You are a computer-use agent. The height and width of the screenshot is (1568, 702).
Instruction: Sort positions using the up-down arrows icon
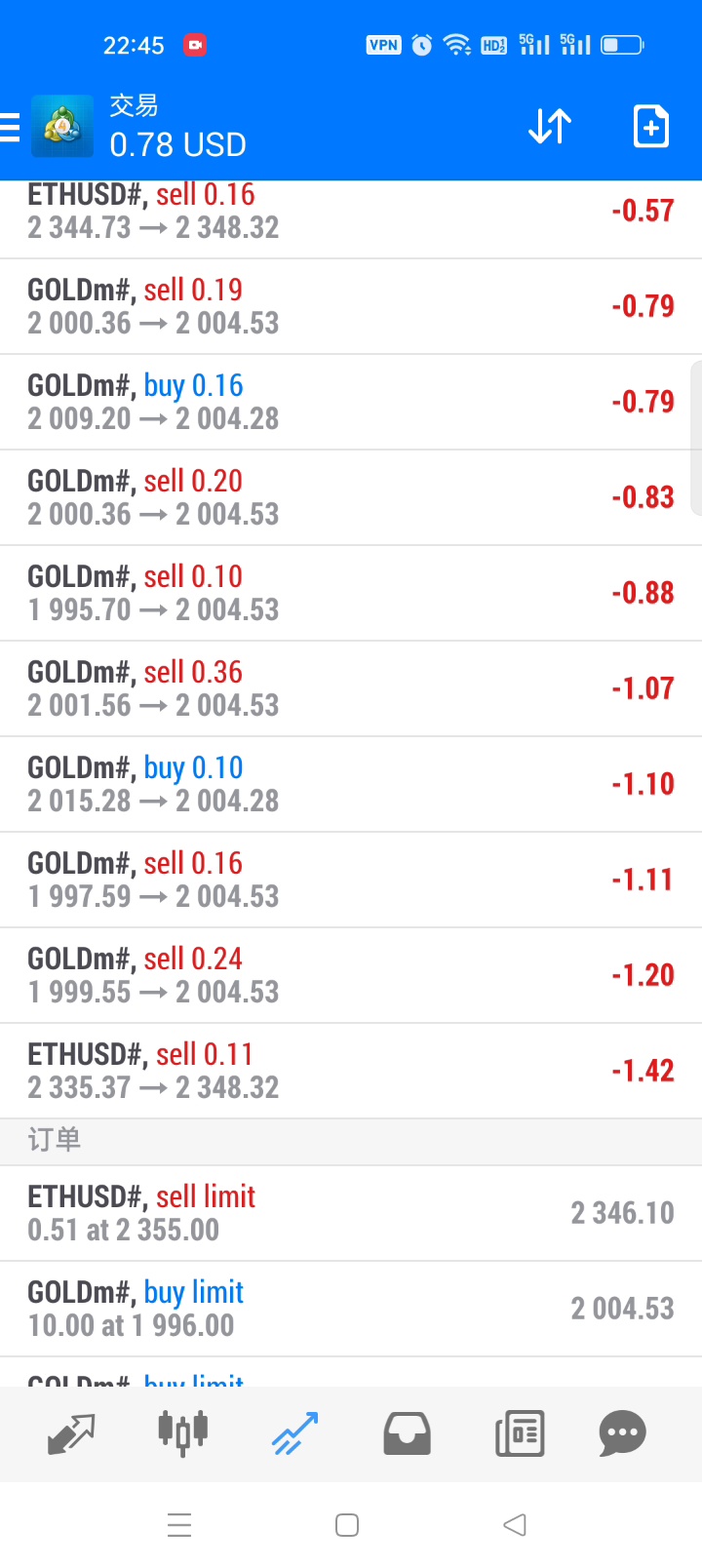click(550, 127)
